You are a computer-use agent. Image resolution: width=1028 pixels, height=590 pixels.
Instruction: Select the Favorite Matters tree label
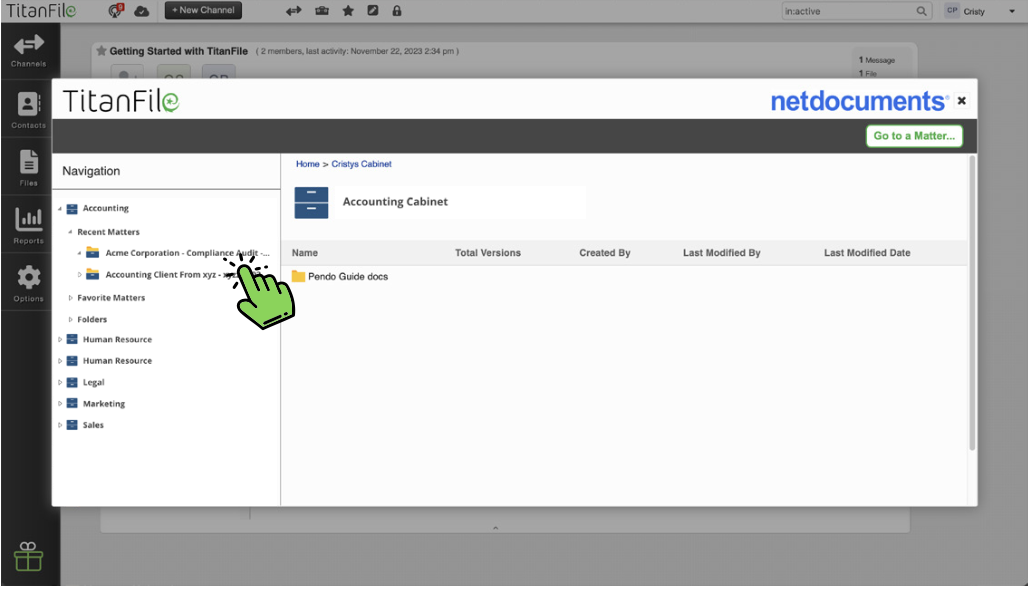pyautogui.click(x=111, y=298)
